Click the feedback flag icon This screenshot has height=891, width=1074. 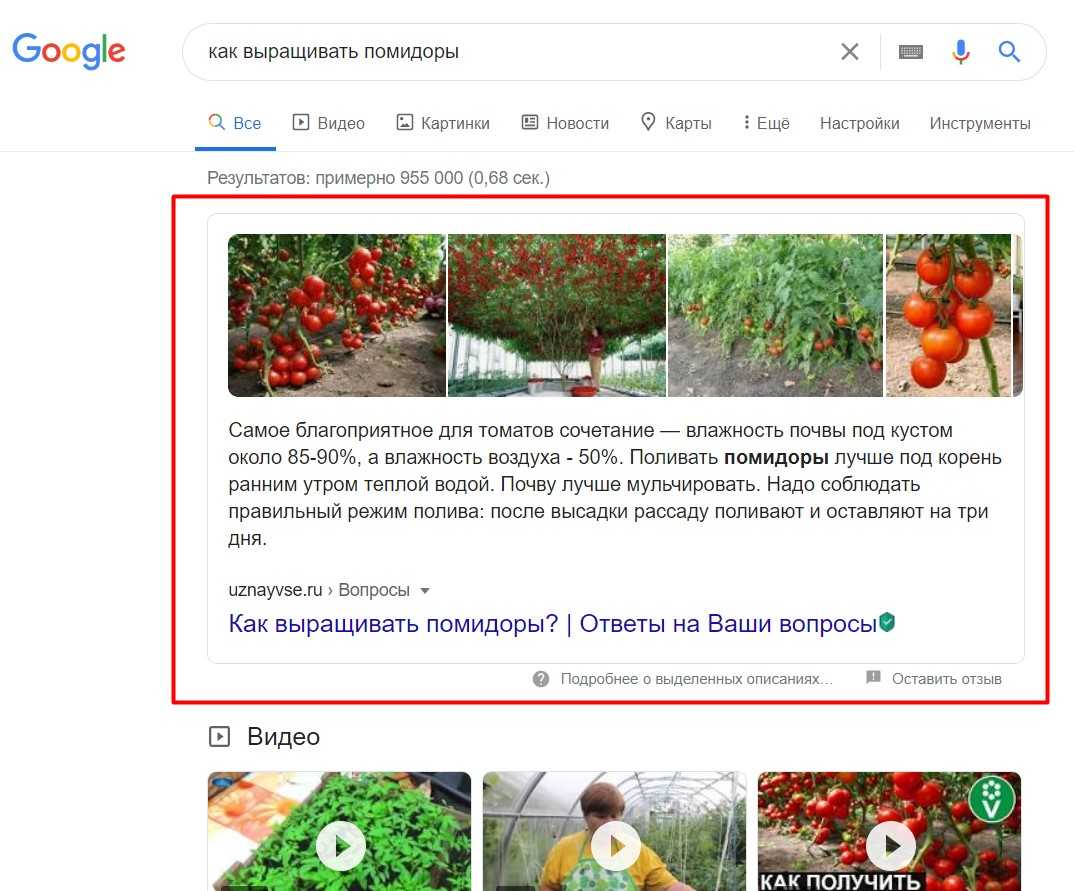(873, 678)
